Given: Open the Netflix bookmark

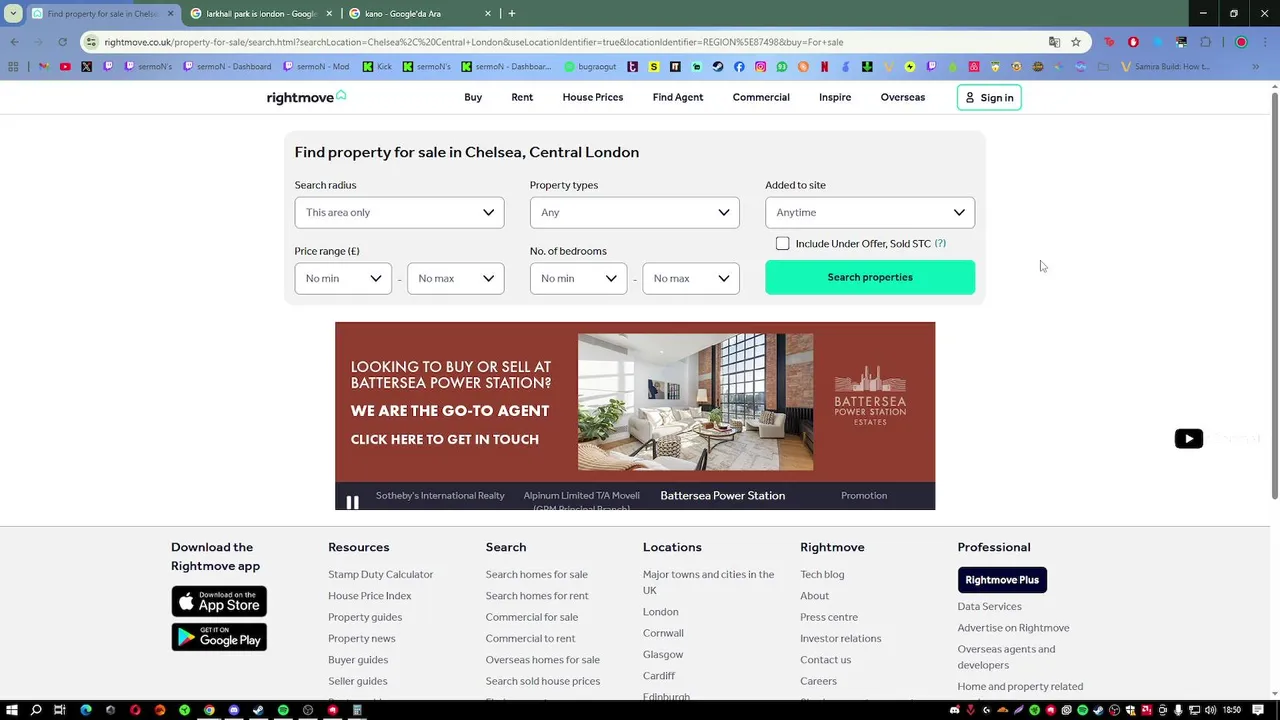Looking at the screenshot, I should 825,67.
